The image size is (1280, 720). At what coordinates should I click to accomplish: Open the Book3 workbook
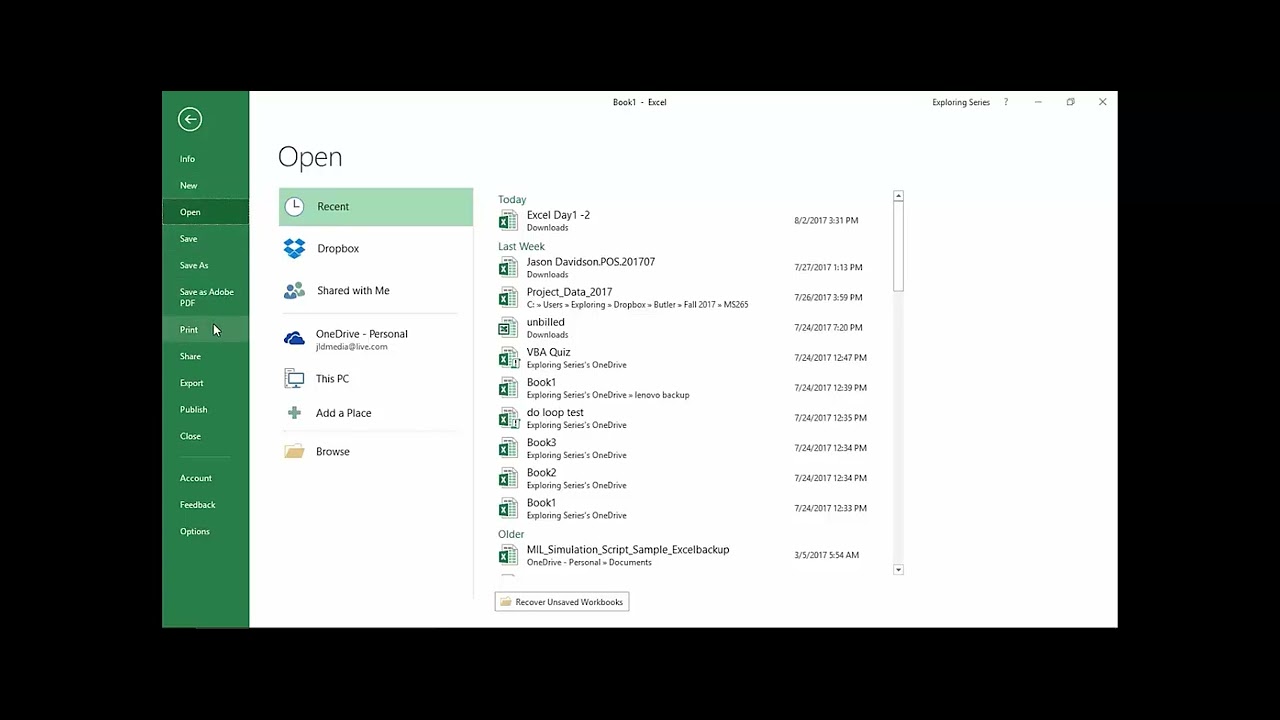click(690, 447)
